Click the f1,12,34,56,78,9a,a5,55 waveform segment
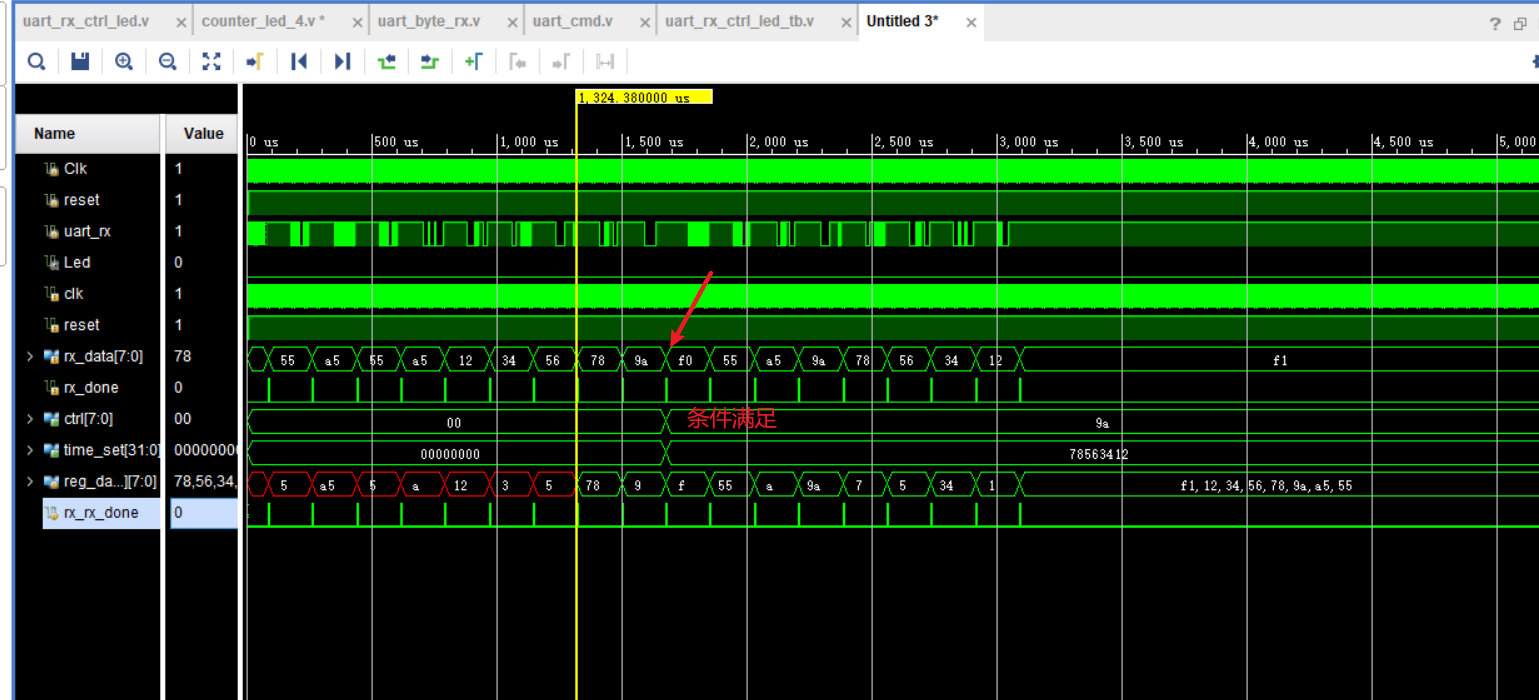Viewport: 1539px width, 700px height. [x=1267, y=486]
